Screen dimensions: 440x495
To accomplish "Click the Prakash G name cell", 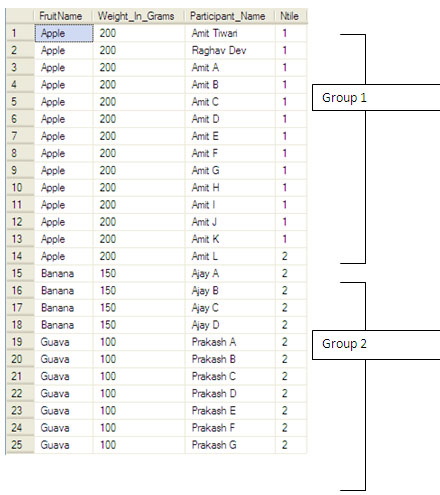I will [230, 445].
